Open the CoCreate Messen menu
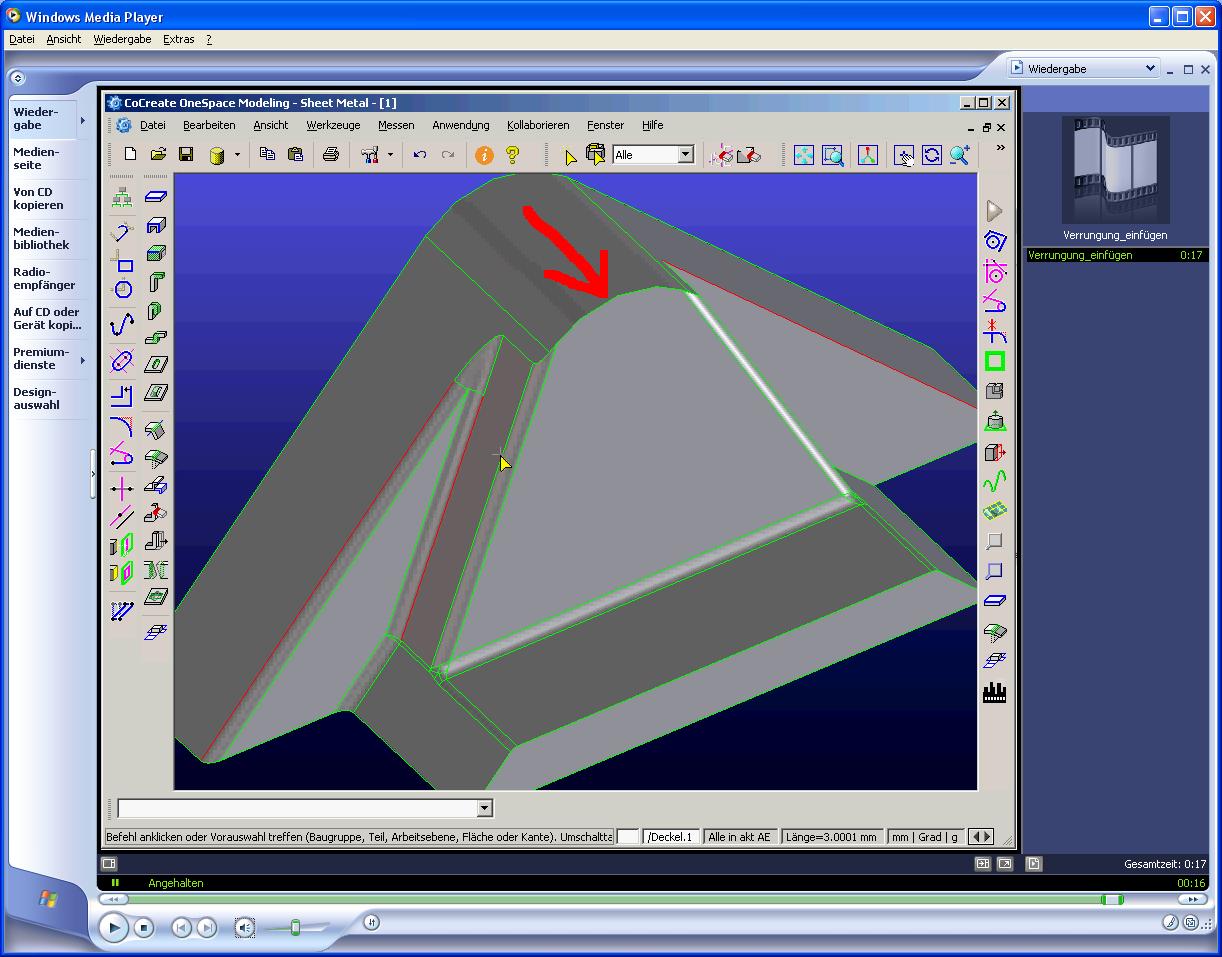 click(x=396, y=125)
